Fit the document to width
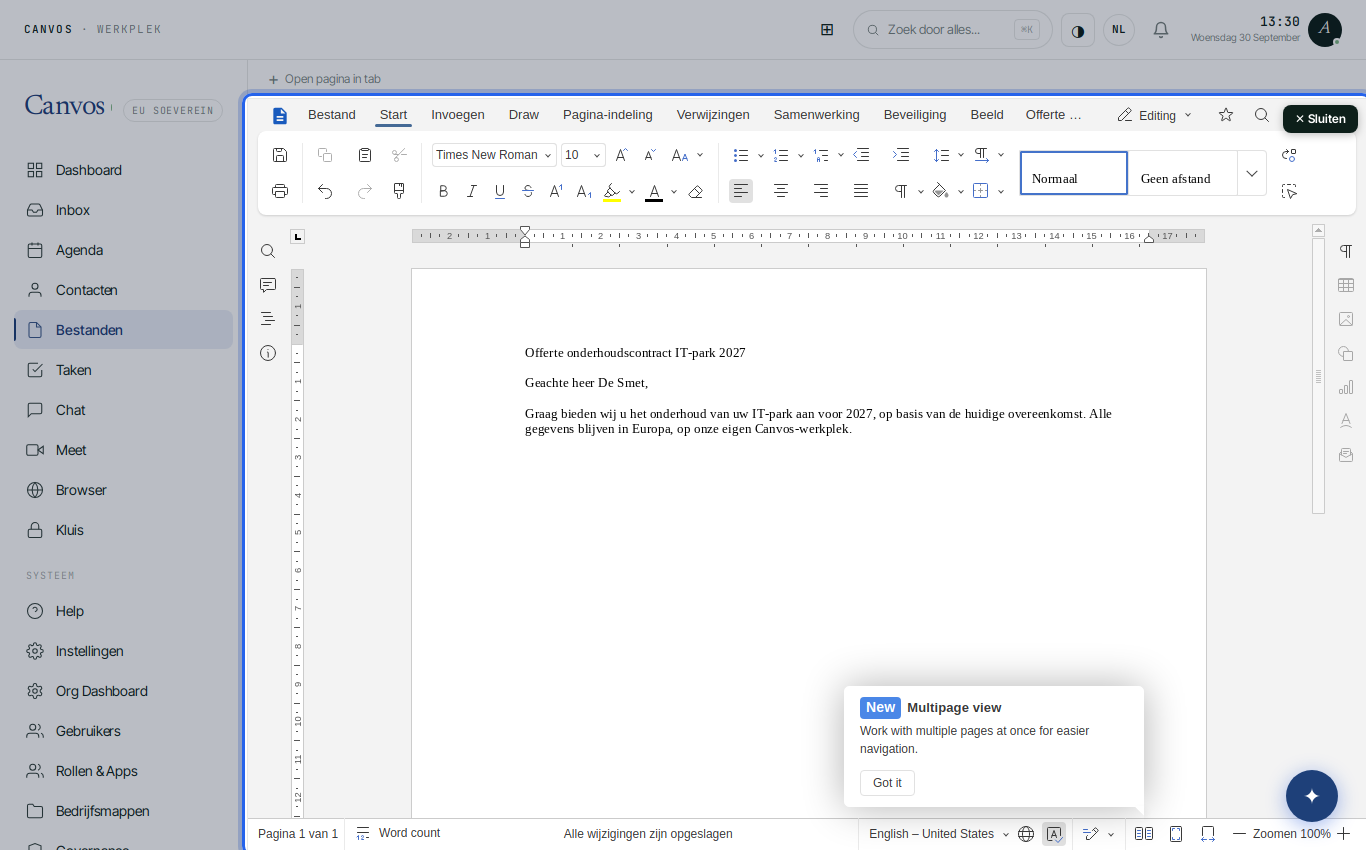This screenshot has width=1366, height=850. coord(1208,834)
